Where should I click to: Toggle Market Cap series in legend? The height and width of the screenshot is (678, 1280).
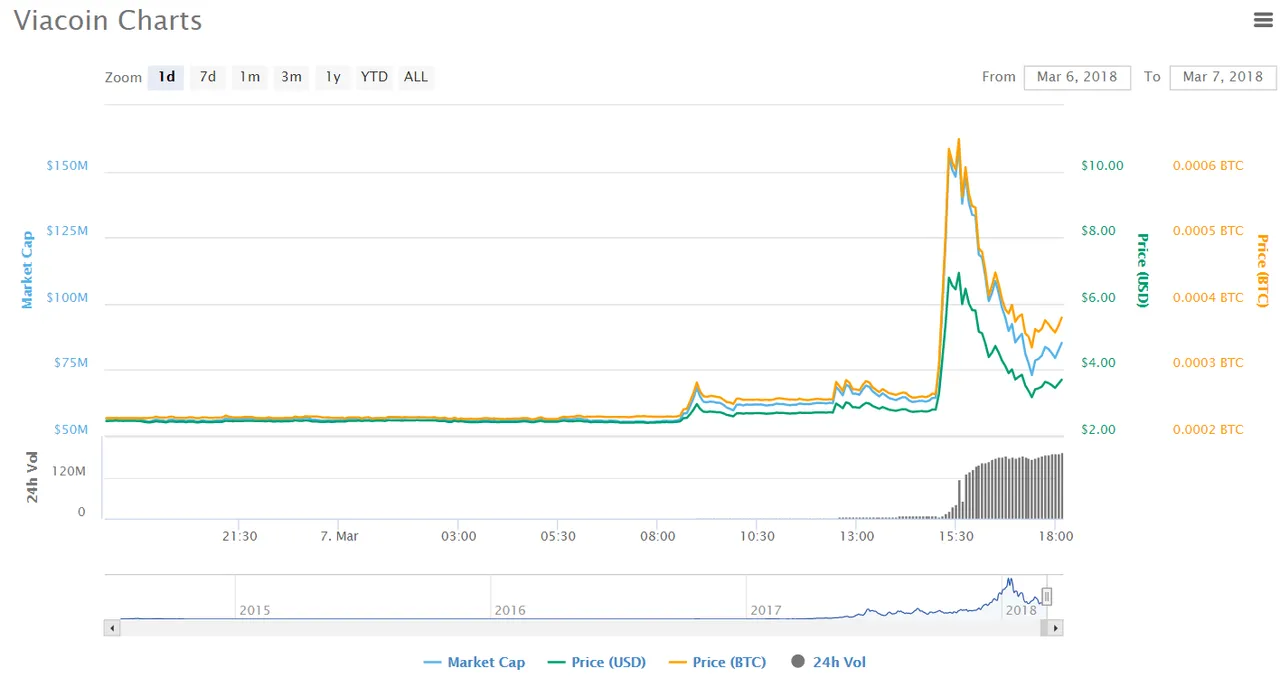click(x=474, y=662)
